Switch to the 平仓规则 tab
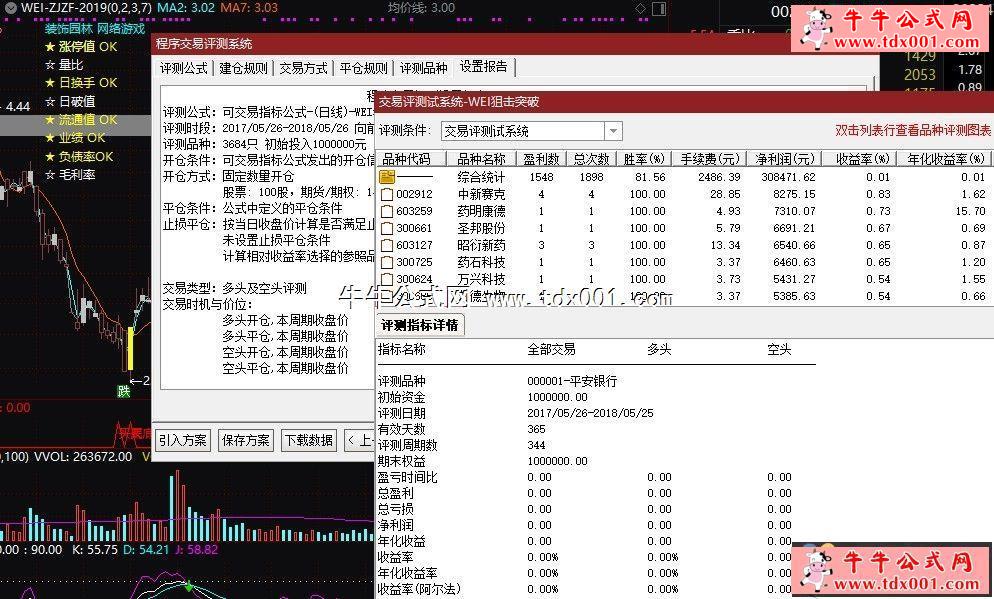 coord(363,68)
